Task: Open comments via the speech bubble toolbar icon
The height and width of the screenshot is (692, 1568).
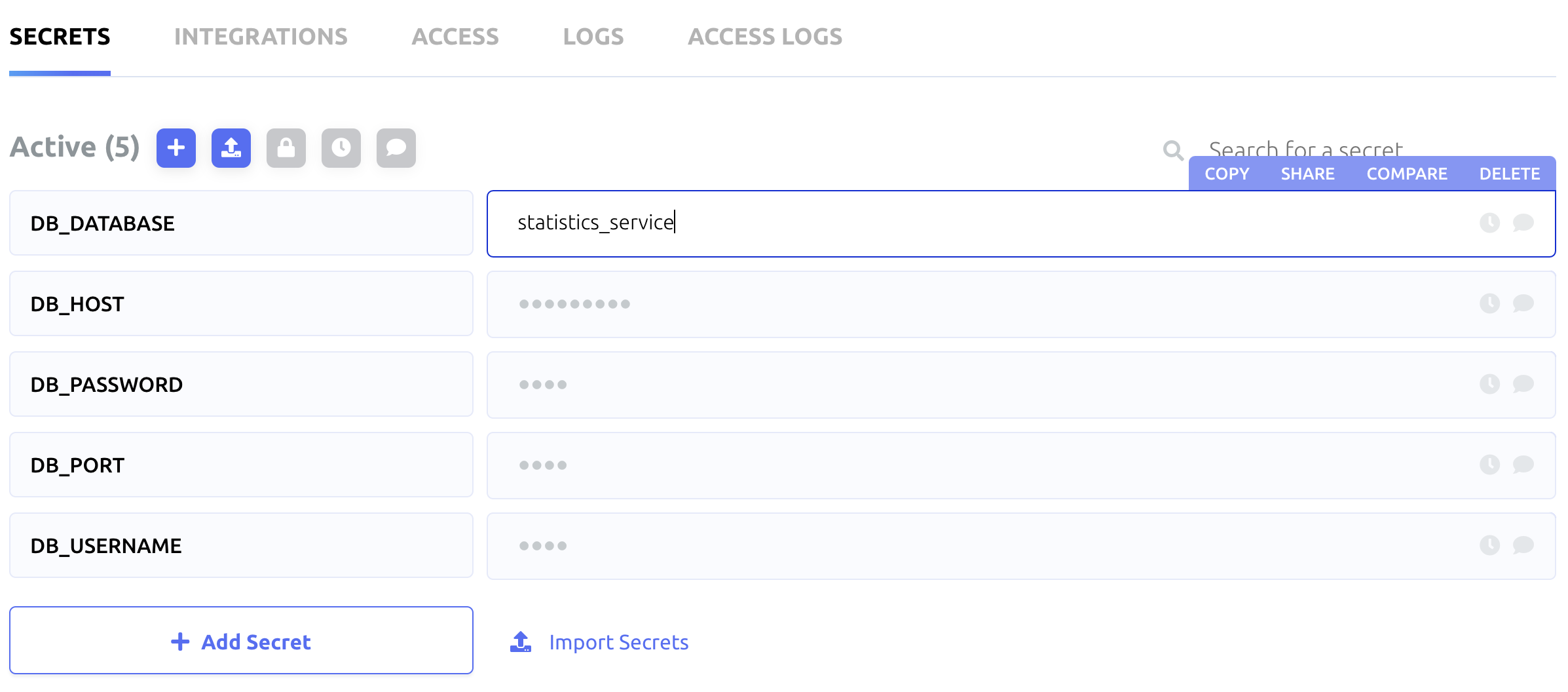Action: [x=396, y=148]
